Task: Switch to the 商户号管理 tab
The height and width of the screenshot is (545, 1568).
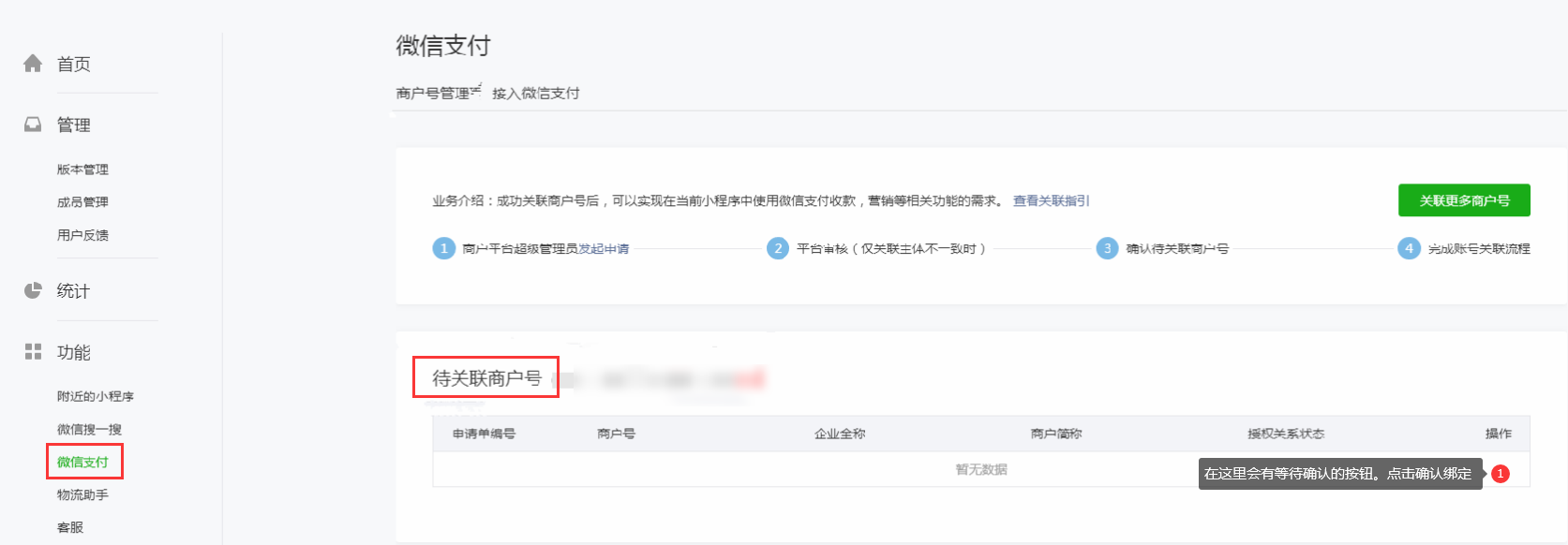Action: 433,93
